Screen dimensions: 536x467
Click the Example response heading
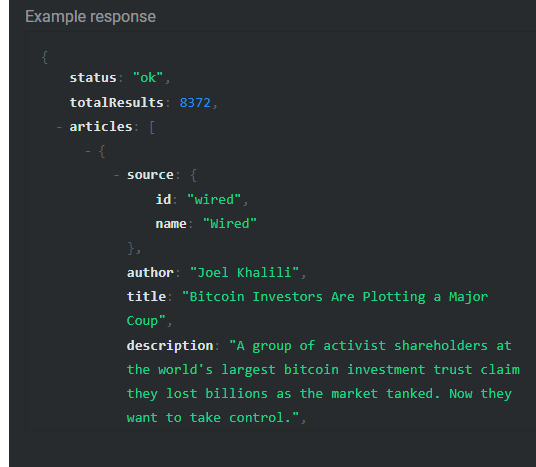(91, 17)
